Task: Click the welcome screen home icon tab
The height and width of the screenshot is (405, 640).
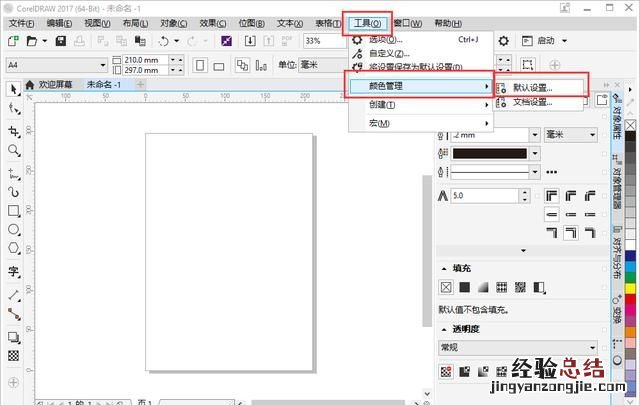Action: click(29, 85)
